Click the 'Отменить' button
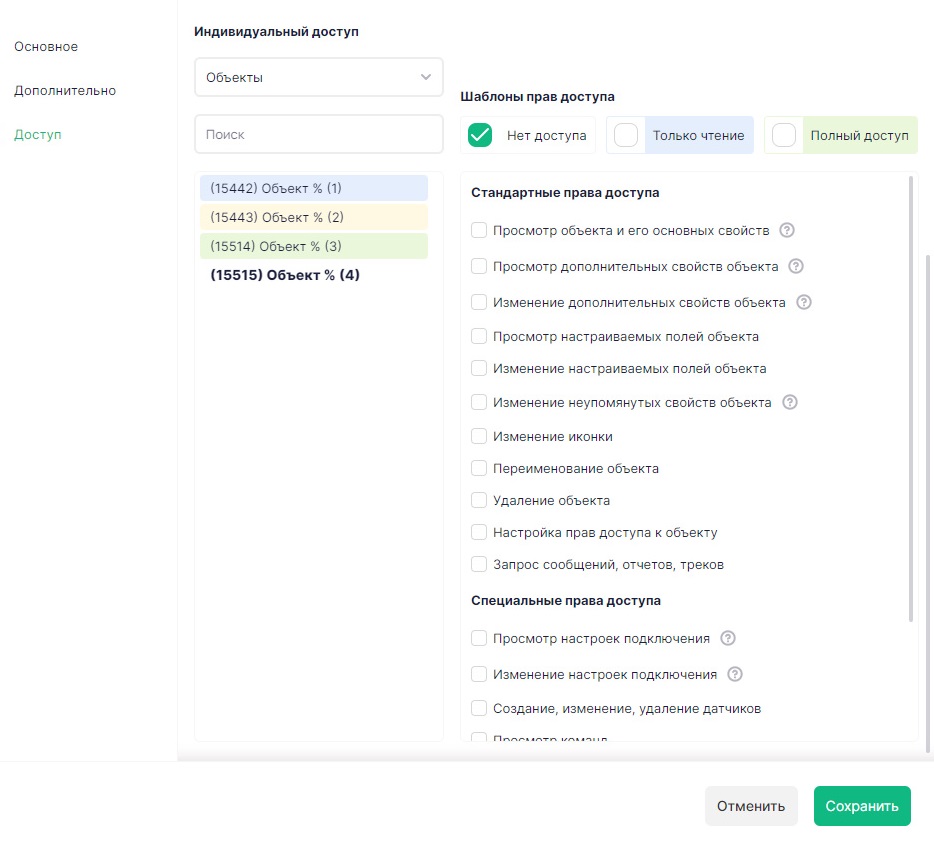The width and height of the screenshot is (934, 848). pos(751,806)
